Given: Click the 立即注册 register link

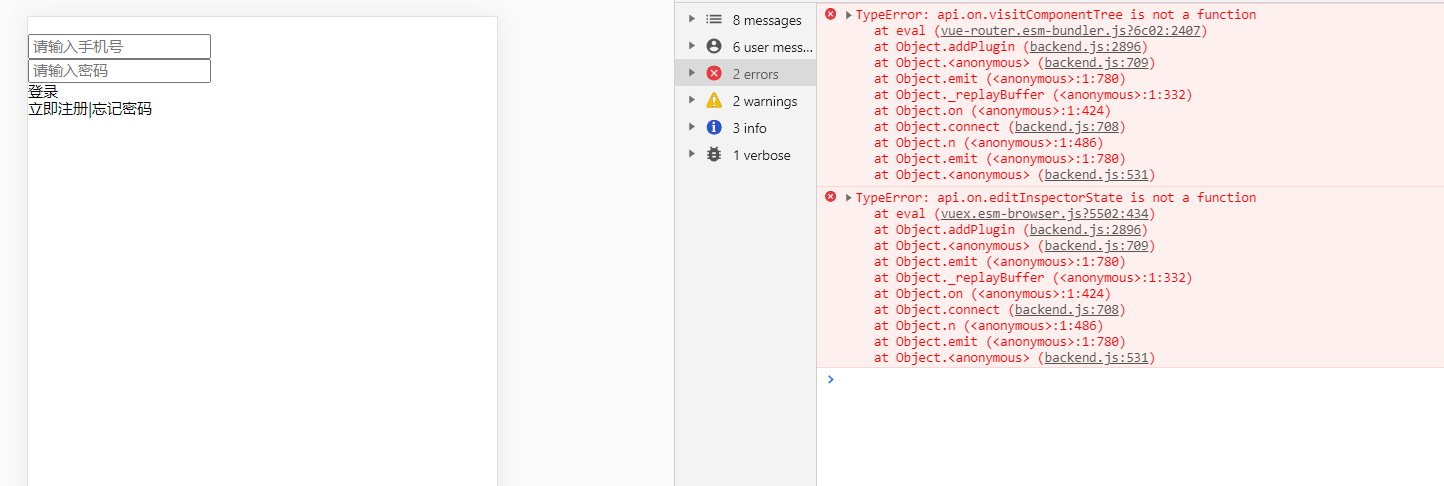Looking at the screenshot, I should 58,109.
